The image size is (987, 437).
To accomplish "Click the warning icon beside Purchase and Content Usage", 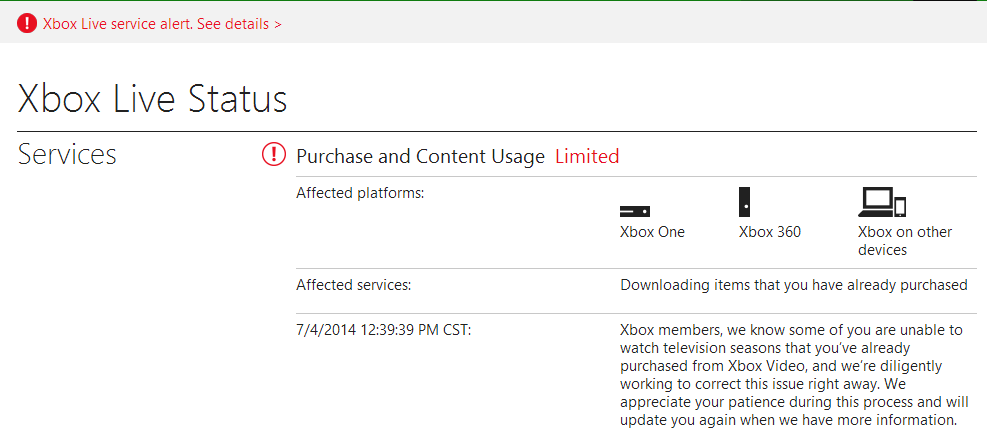I will (x=273, y=155).
